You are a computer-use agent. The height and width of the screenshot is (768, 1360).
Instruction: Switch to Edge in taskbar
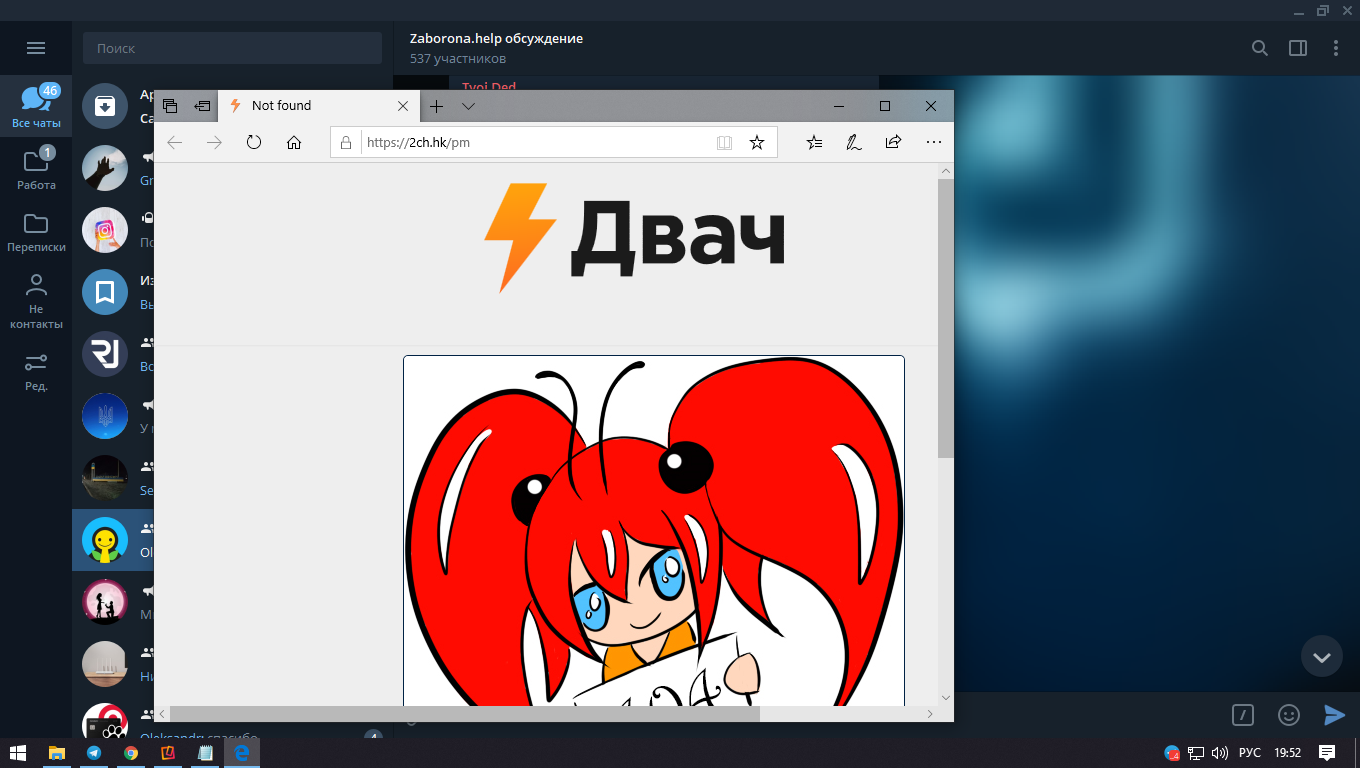click(242, 753)
